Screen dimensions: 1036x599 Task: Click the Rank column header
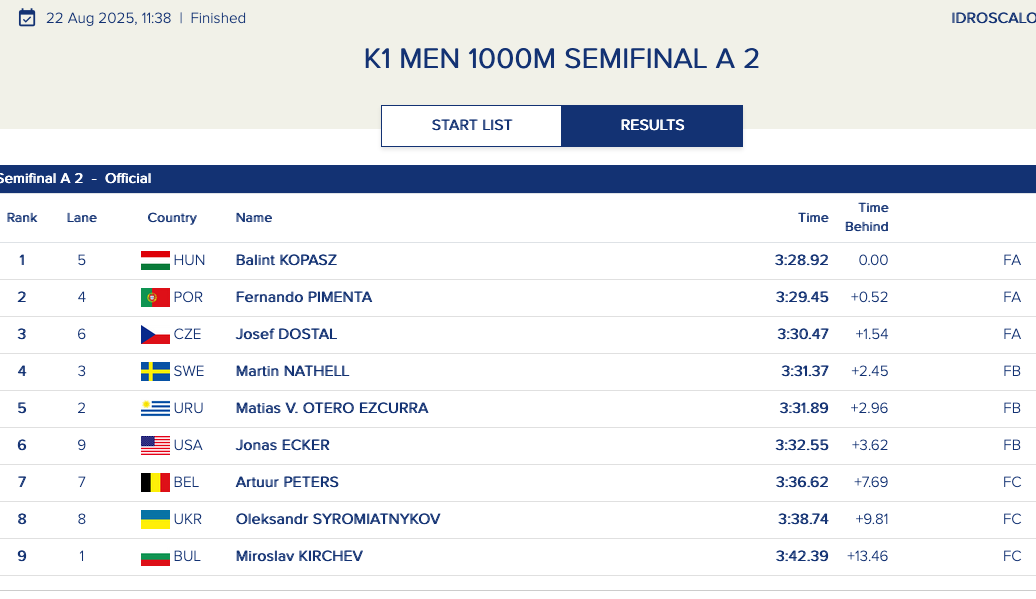tap(22, 217)
